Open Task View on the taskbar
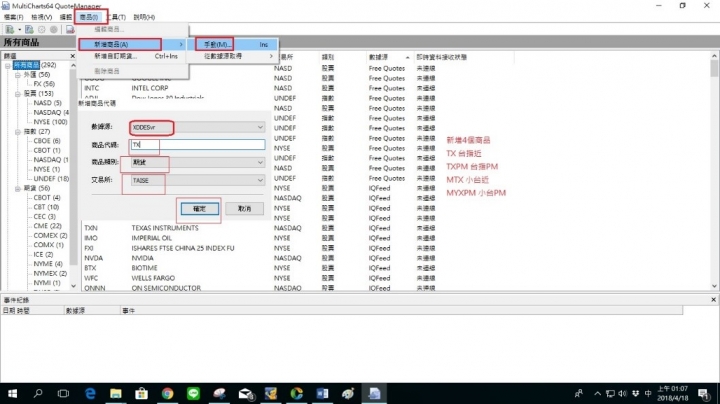 tap(63, 393)
